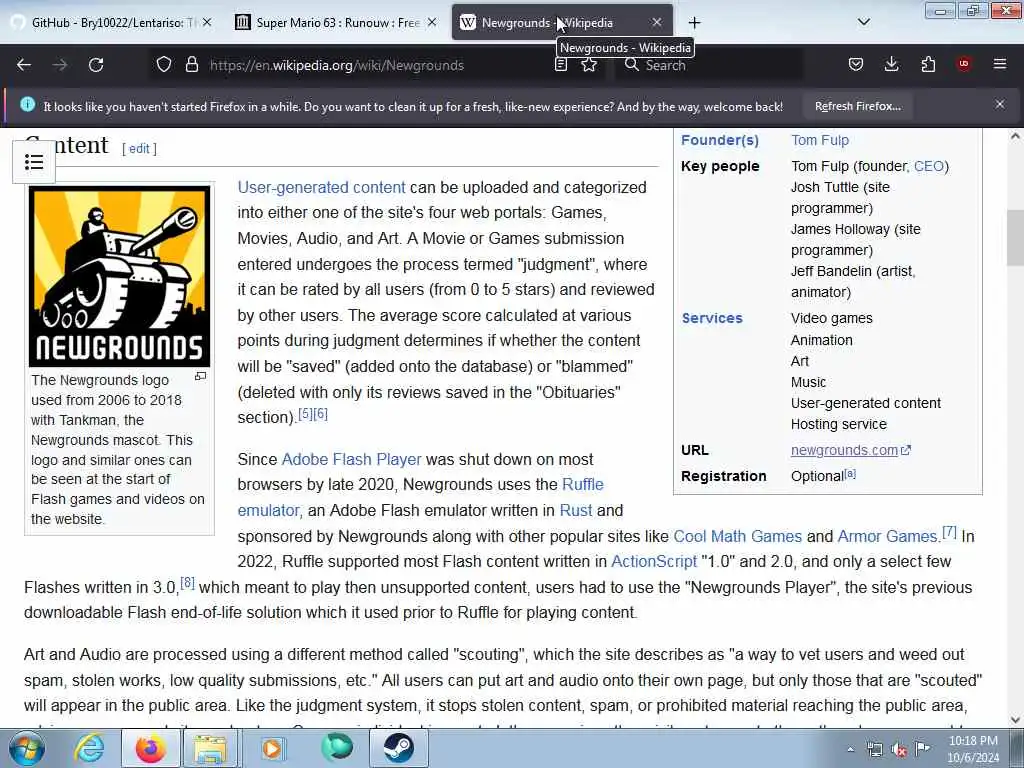Bookmark this page with the star icon

tap(589, 65)
